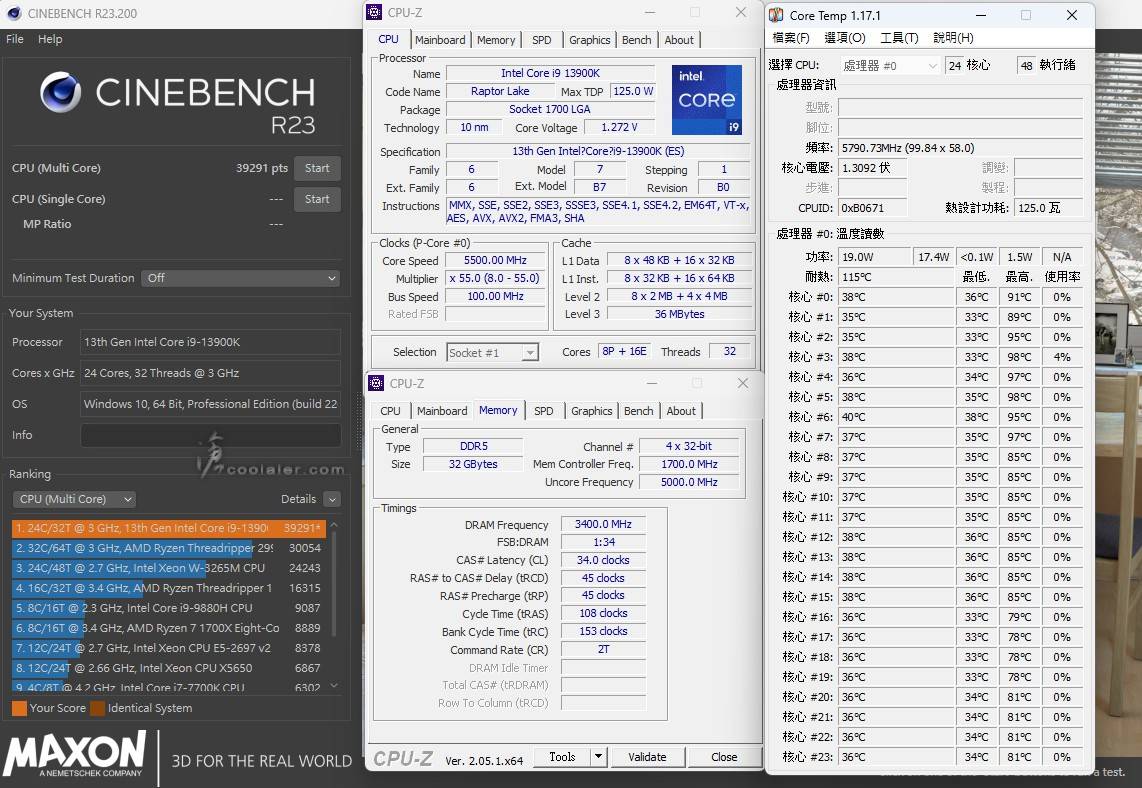This screenshot has width=1142, height=788.
Task: Click the Tools dropdown arrow in CPU-Z
Action: (x=599, y=757)
